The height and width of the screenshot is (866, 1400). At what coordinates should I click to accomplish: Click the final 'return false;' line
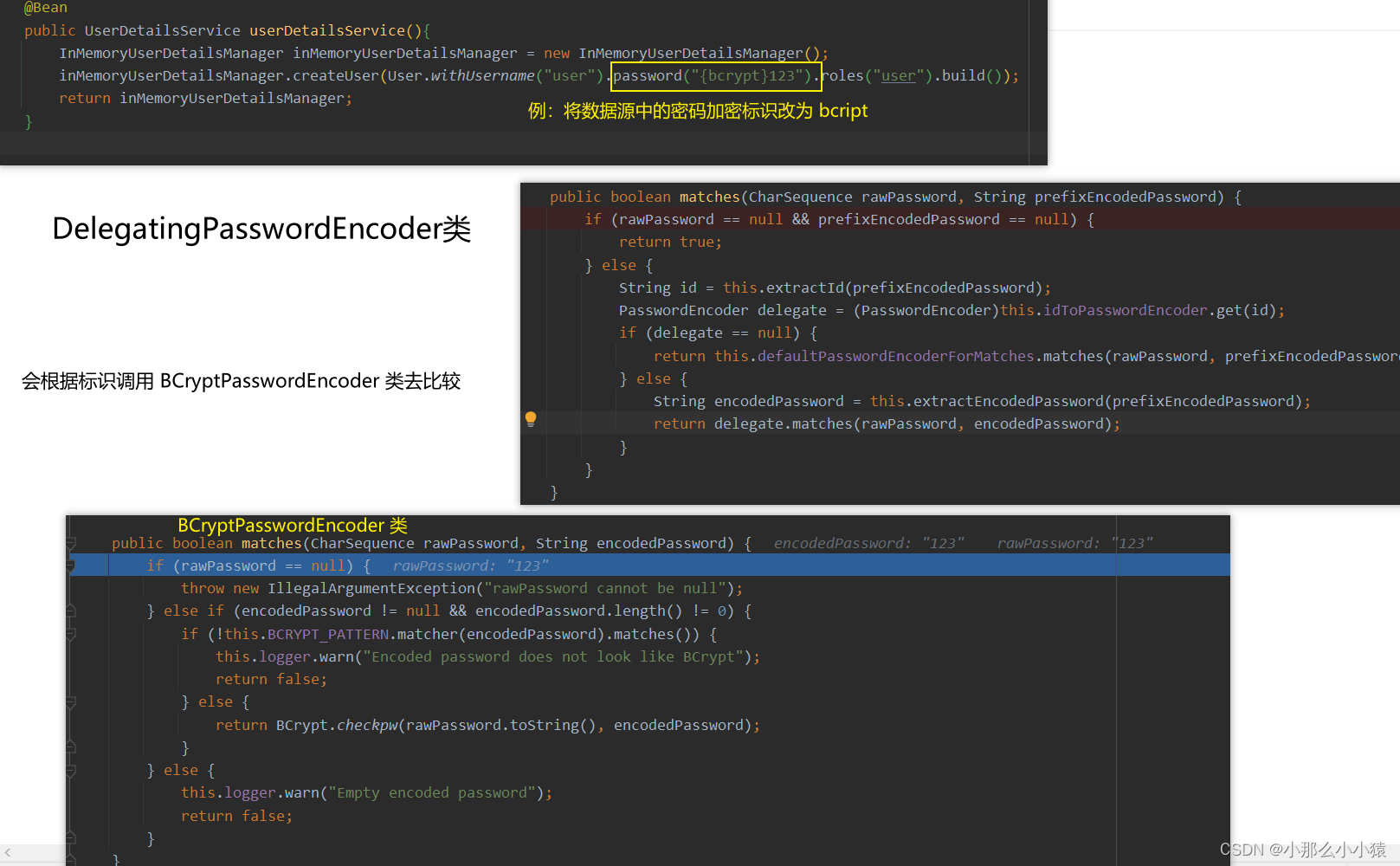point(236,816)
